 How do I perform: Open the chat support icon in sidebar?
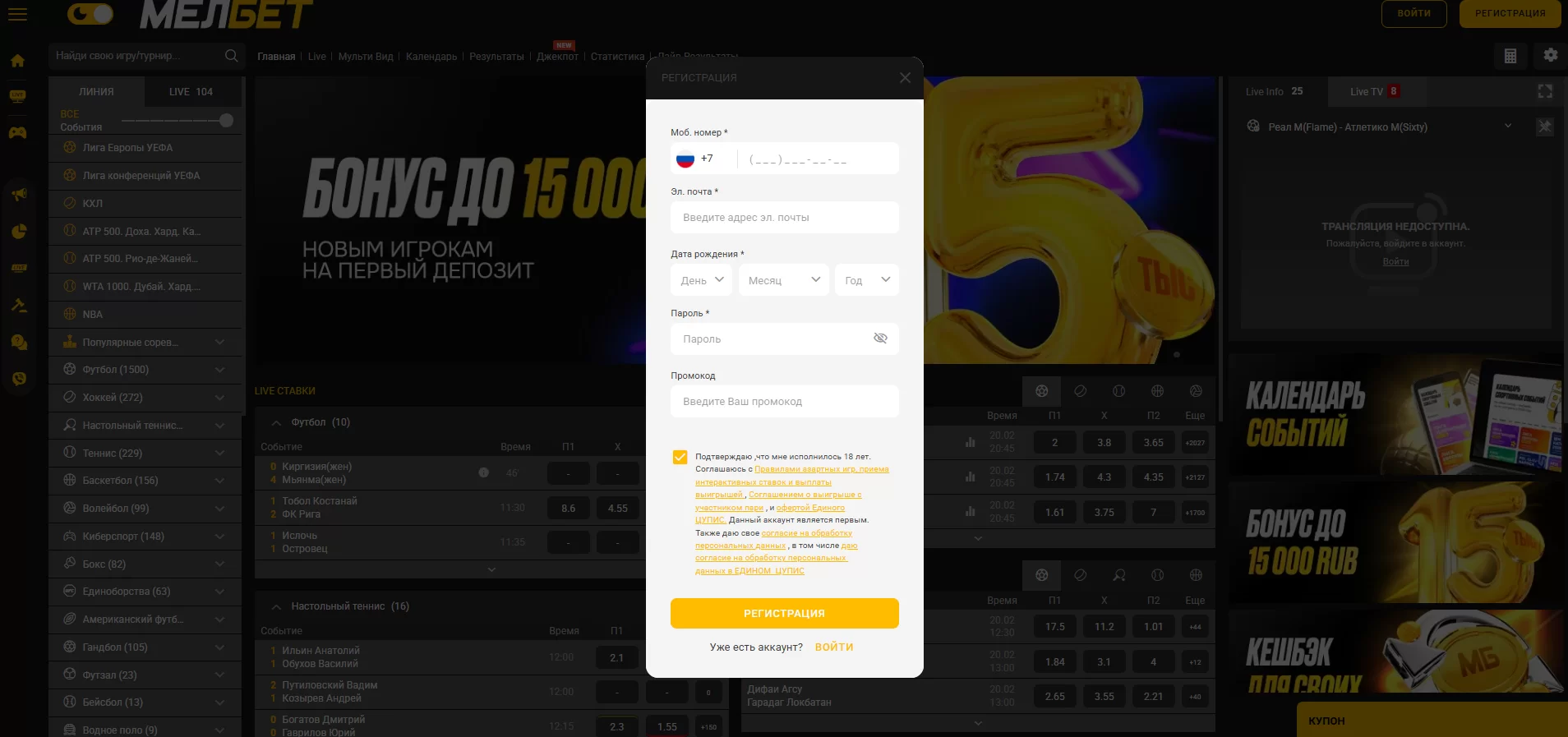(19, 343)
